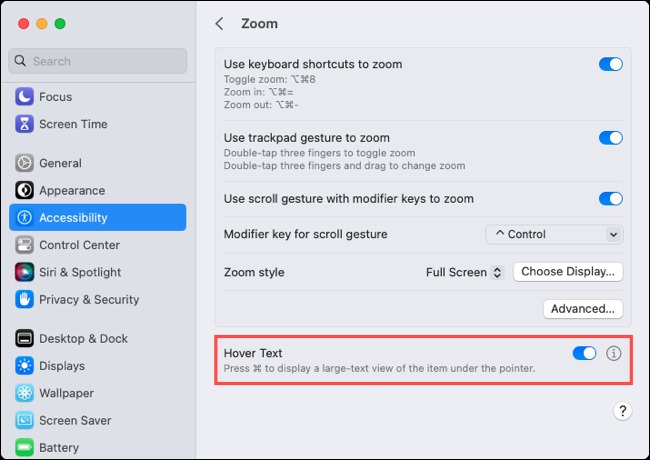
Task: Show Hover Text info icon details
Action: tap(614, 353)
